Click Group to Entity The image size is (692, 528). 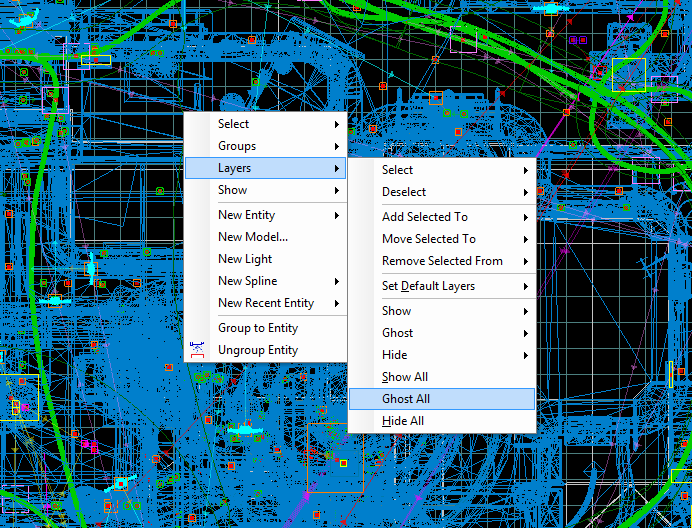pyautogui.click(x=258, y=328)
